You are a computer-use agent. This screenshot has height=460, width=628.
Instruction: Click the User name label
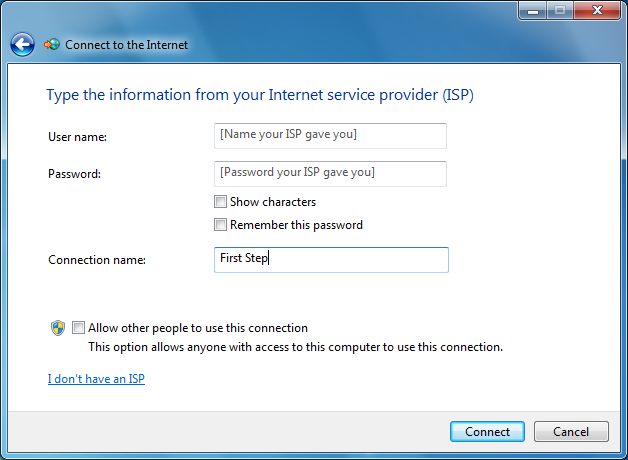pyautogui.click(x=77, y=136)
